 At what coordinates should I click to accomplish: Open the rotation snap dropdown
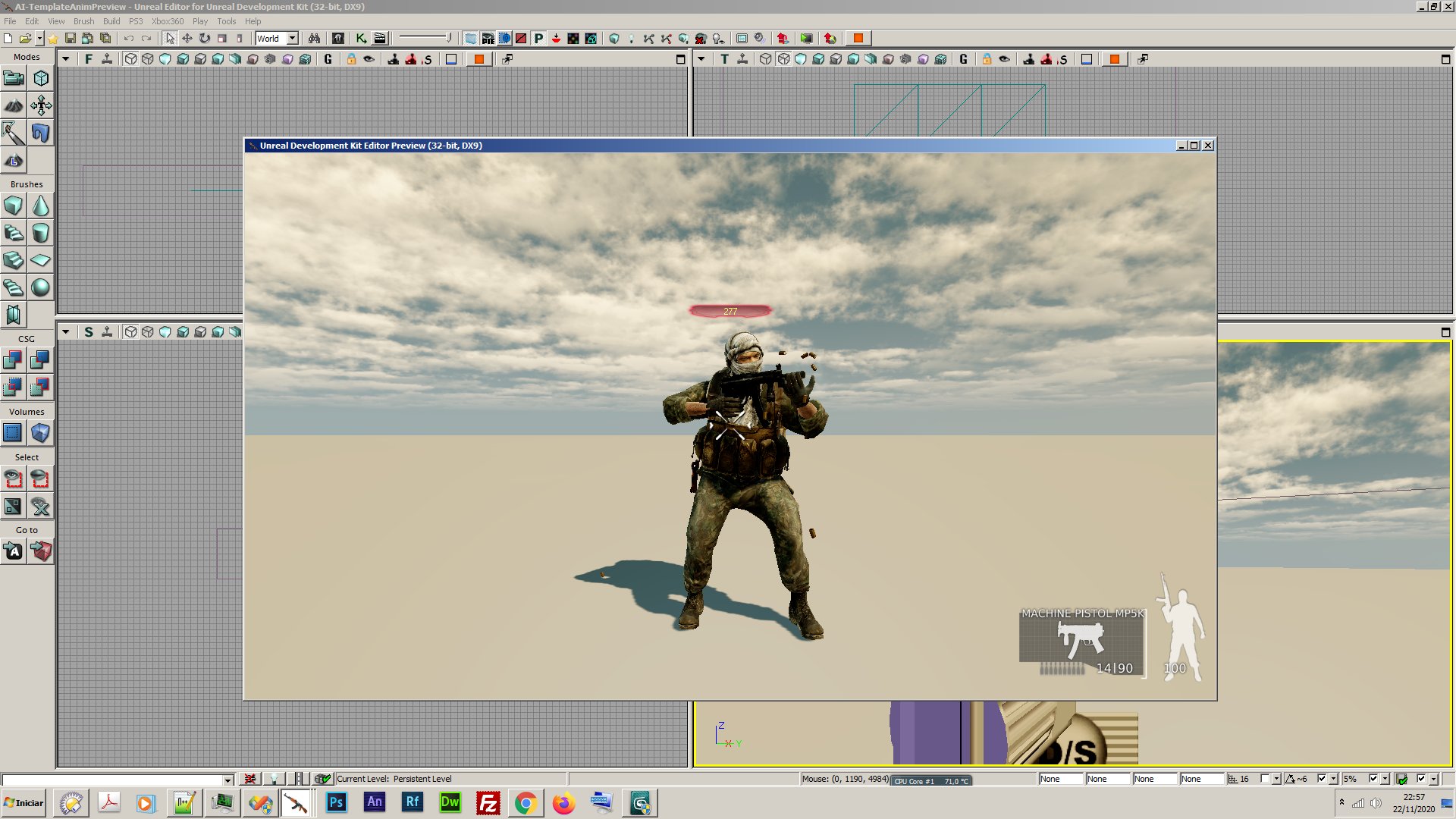(1334, 779)
